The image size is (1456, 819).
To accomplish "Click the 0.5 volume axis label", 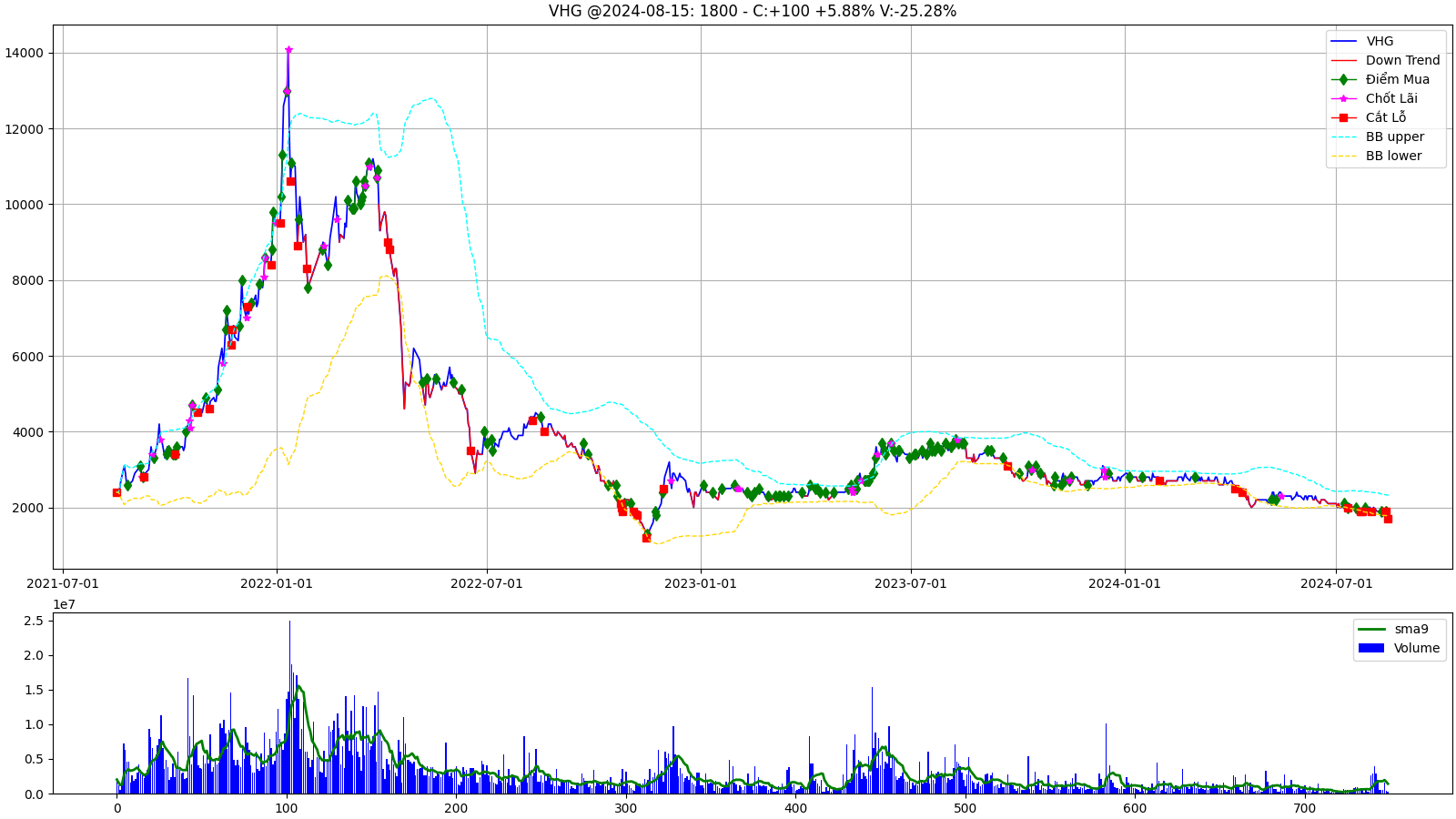I will pyautogui.click(x=33, y=759).
